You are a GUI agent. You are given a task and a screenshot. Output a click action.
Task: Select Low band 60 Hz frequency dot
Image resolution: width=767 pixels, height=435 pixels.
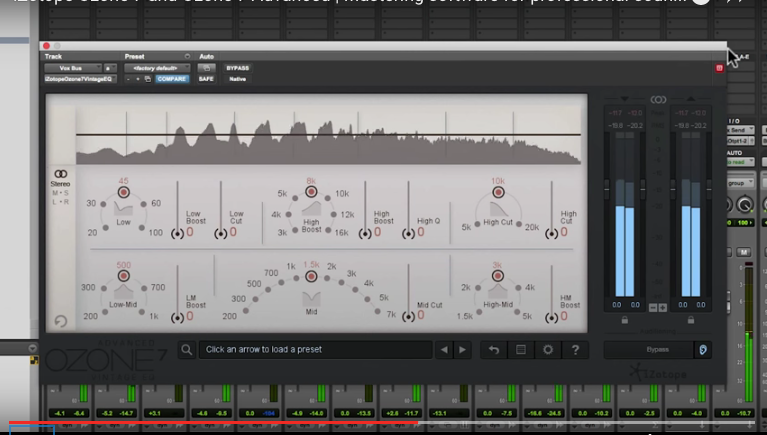(143, 204)
